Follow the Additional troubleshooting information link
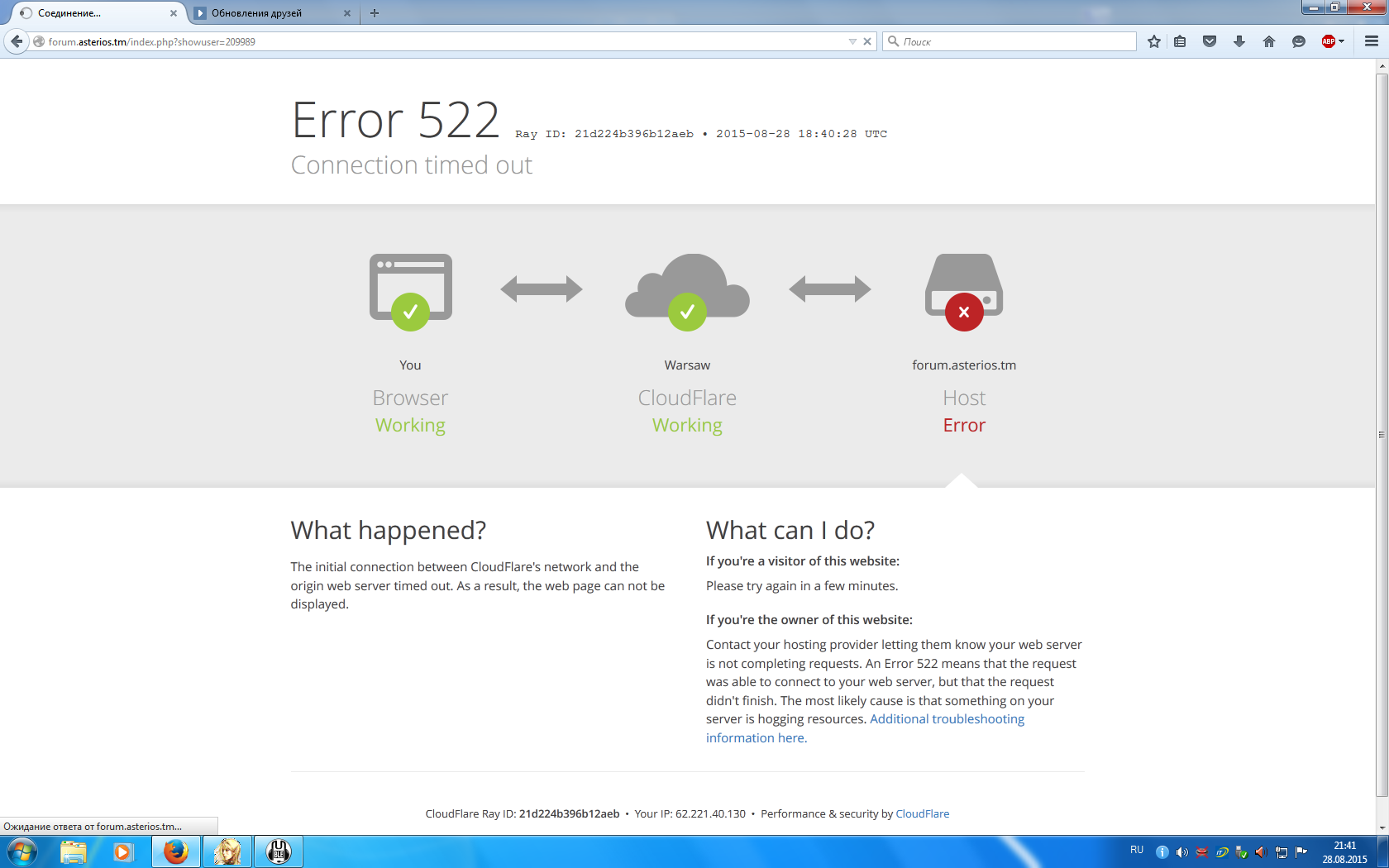The width and height of the screenshot is (1389, 868). 947,719
